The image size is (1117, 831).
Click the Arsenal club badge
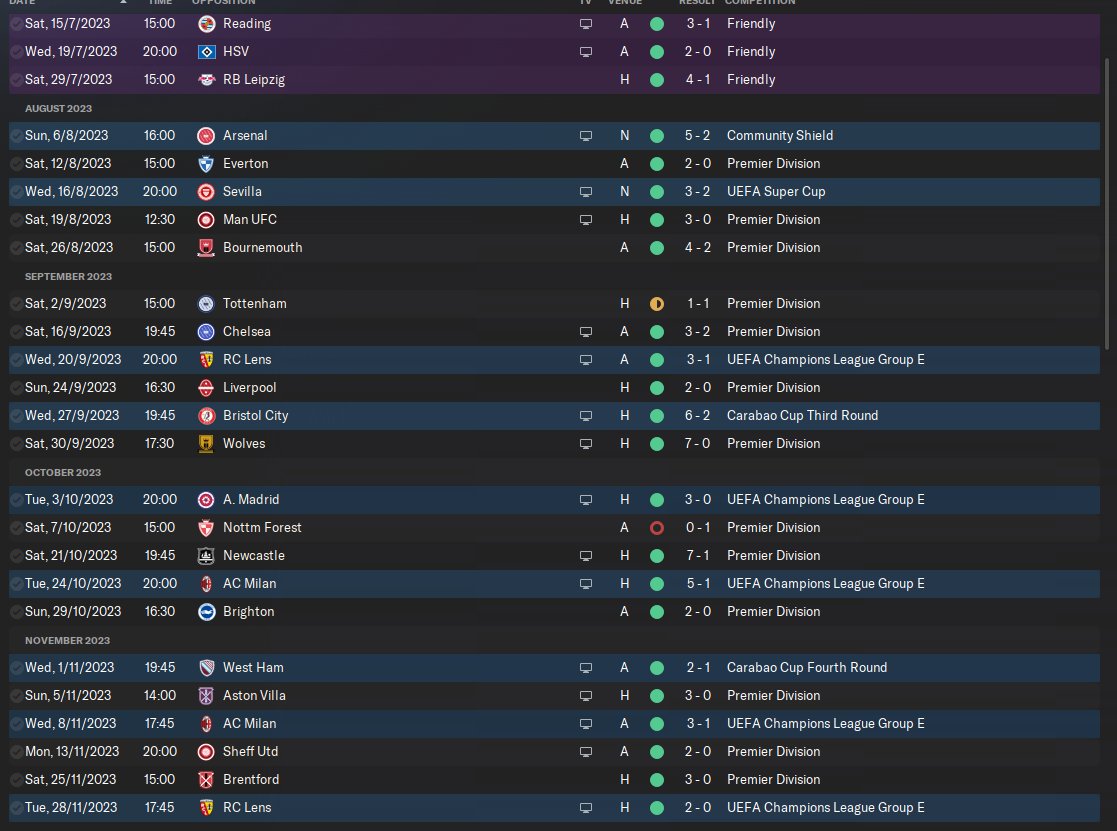[206, 135]
